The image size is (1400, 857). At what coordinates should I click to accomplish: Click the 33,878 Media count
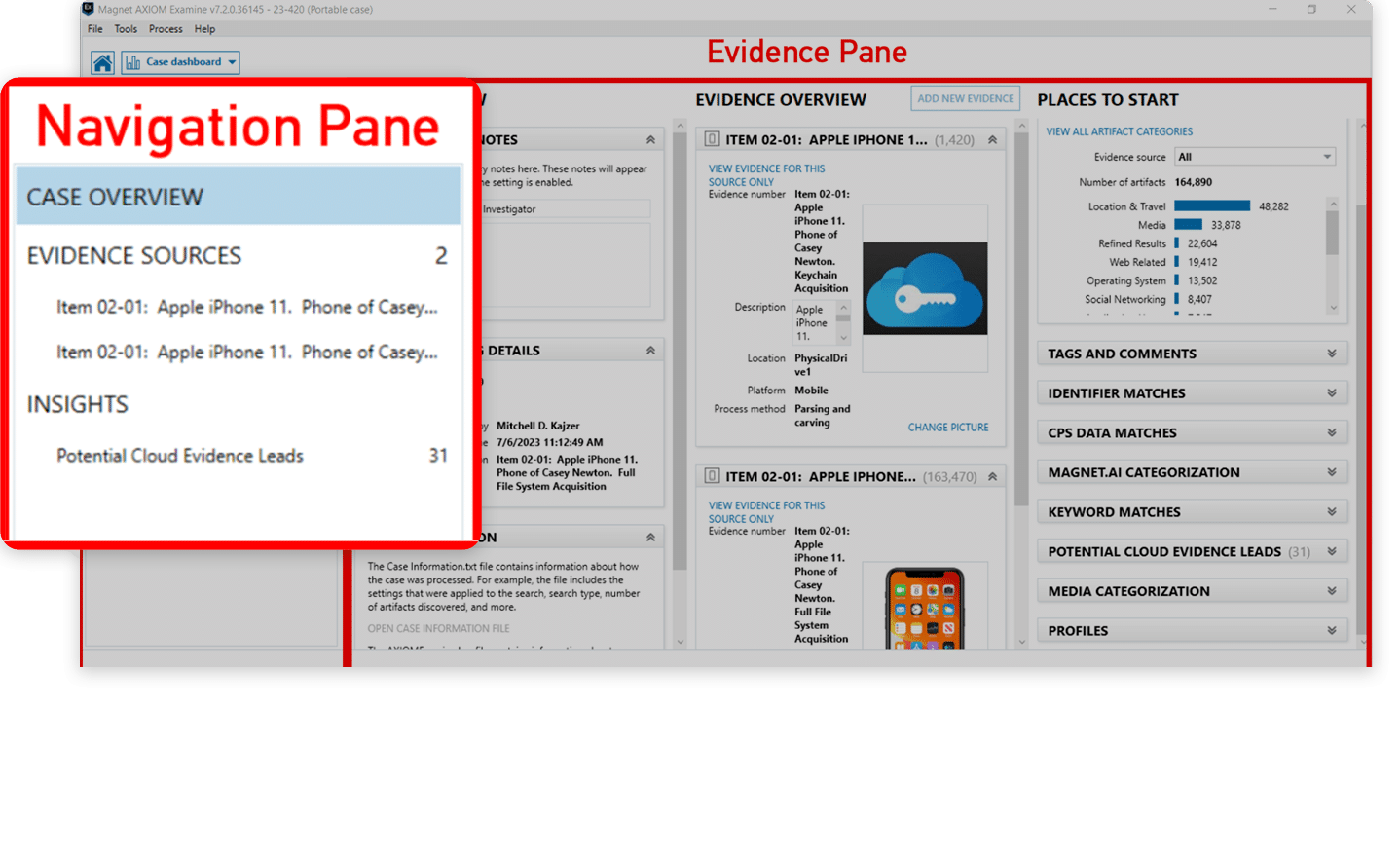tap(1226, 225)
